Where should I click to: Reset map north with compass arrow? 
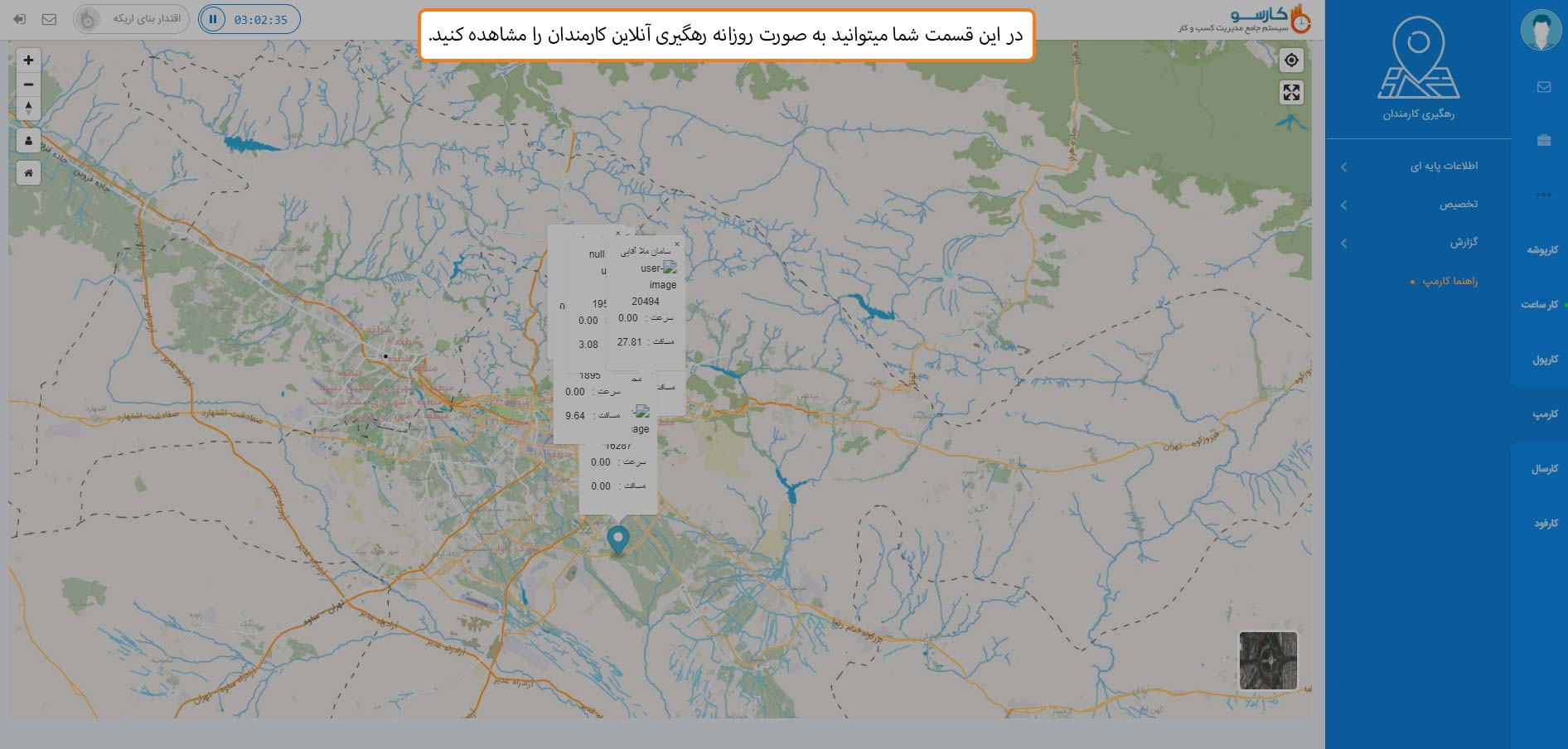point(28,109)
